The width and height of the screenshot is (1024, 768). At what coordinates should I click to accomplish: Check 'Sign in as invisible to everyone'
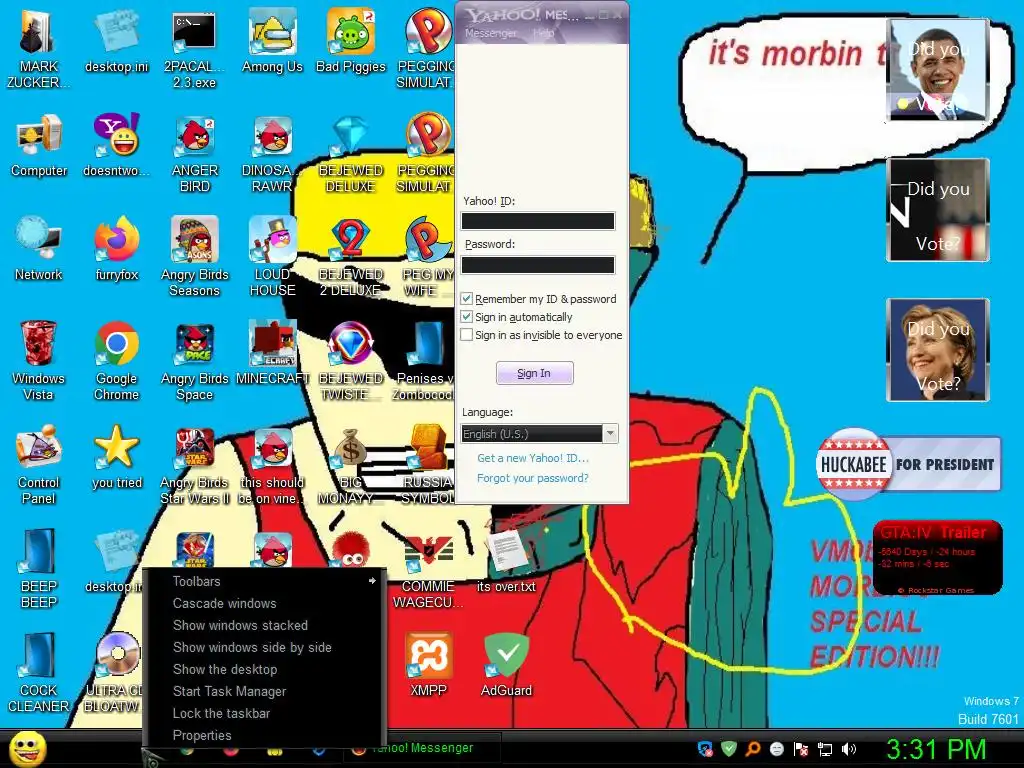tap(466, 335)
